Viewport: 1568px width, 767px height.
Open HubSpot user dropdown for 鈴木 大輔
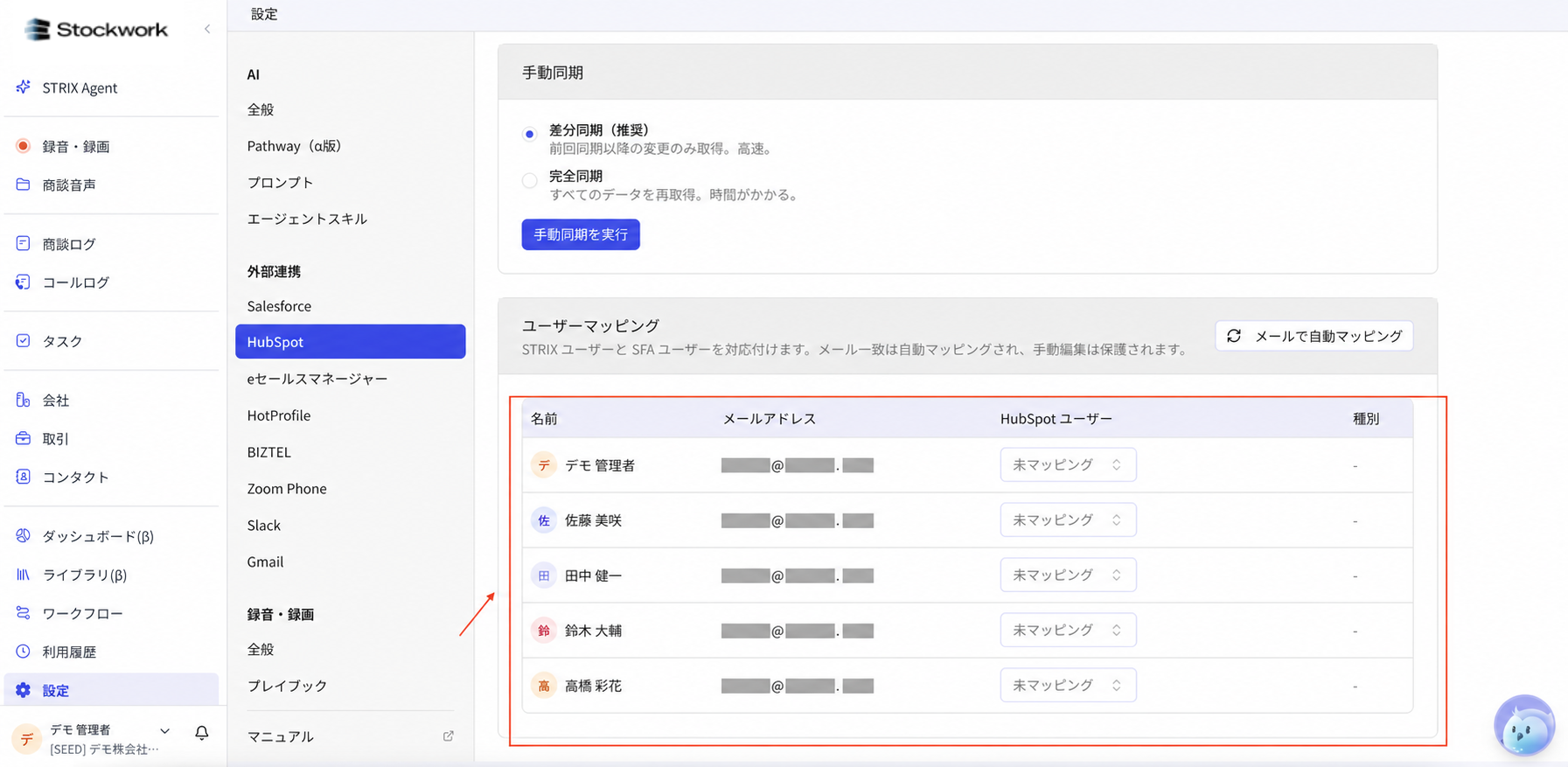coord(1068,630)
